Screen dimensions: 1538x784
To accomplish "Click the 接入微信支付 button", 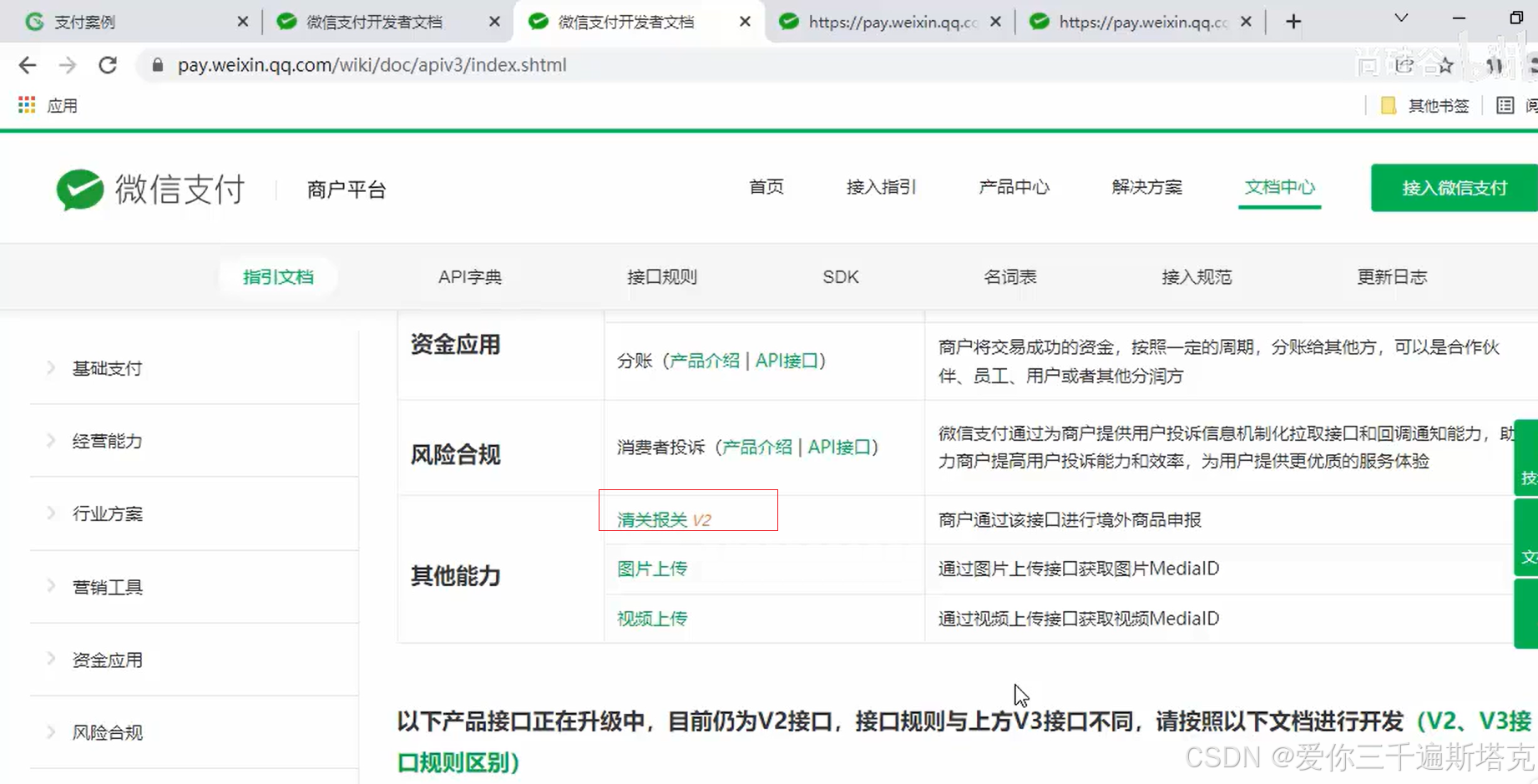I will click(x=1453, y=188).
